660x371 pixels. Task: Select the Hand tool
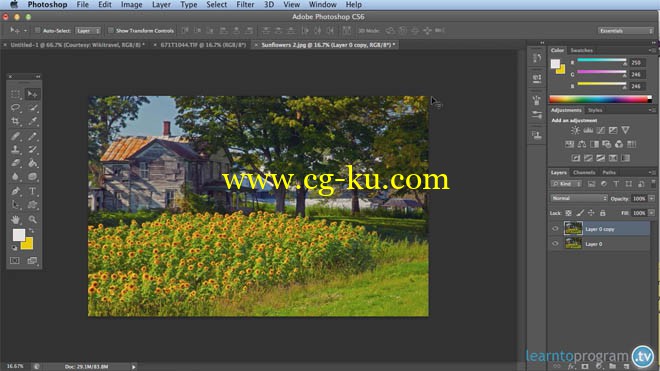[16, 219]
